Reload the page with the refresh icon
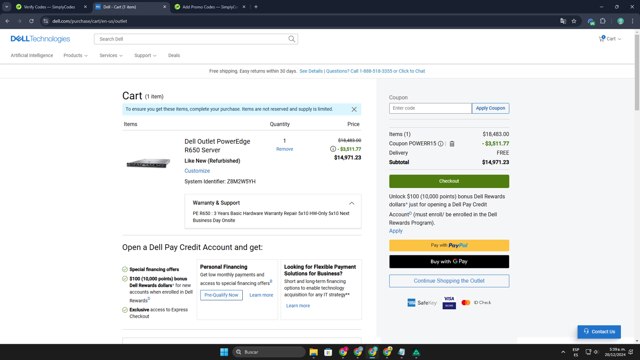 (x=31, y=21)
